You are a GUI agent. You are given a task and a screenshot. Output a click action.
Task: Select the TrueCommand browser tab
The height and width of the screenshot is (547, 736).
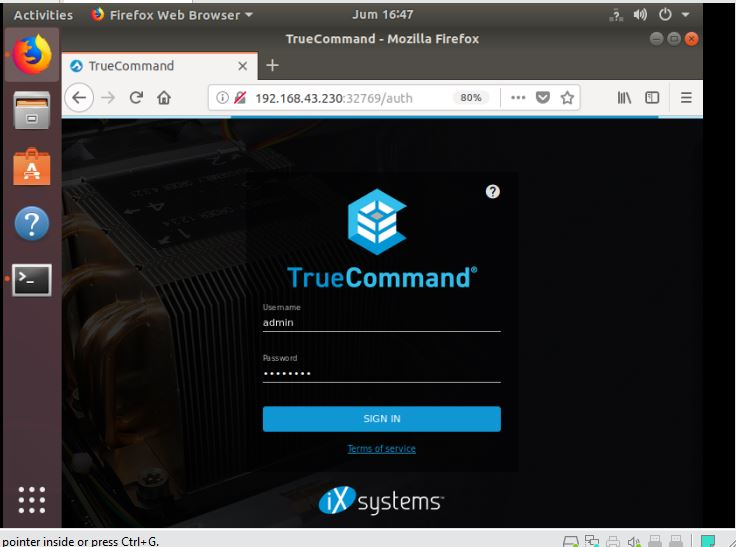(160, 66)
